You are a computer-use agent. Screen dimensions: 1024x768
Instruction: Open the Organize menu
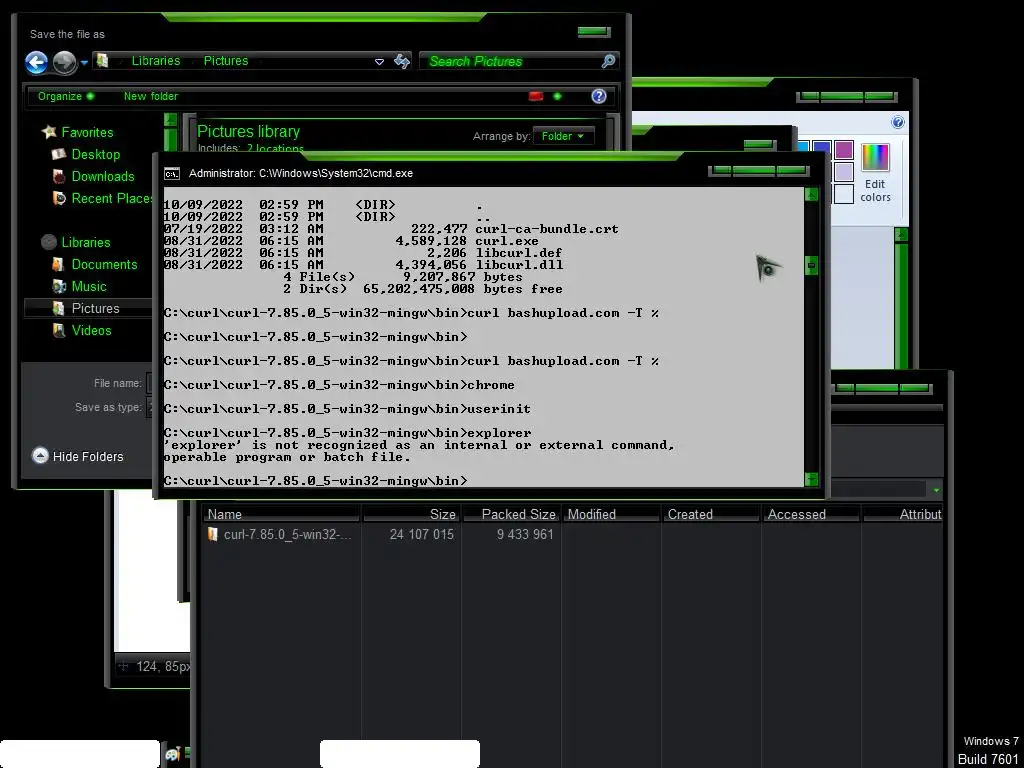click(x=65, y=96)
